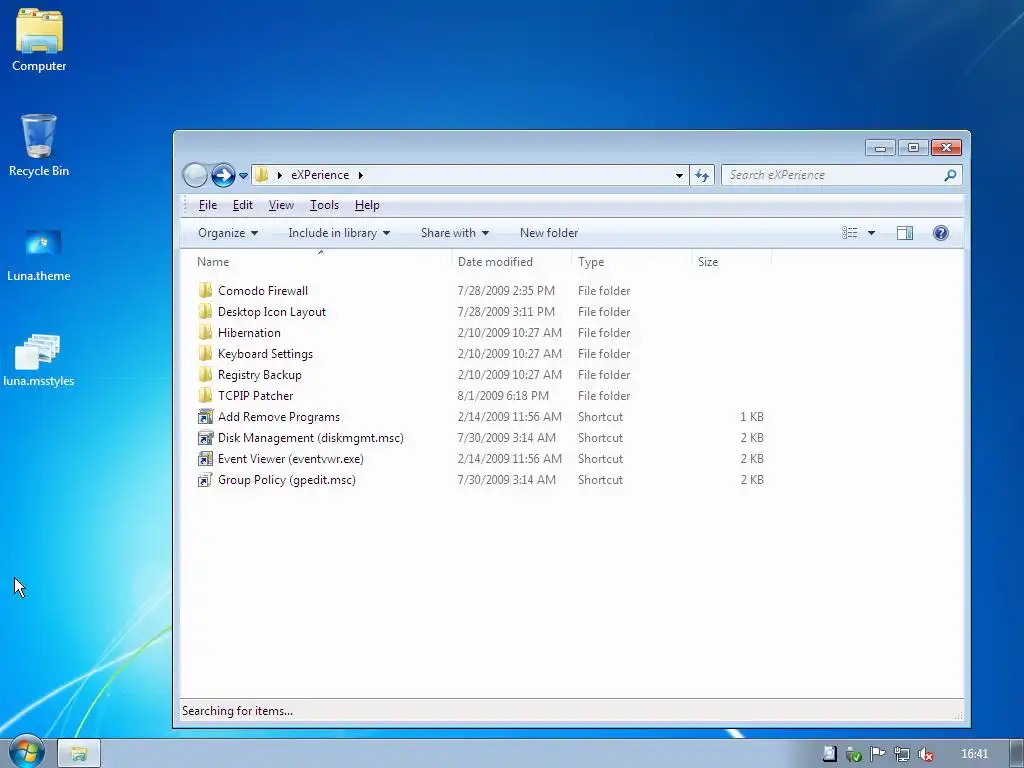Screen dimensions: 1024x768
Task: Open Include in library dropdown
Action: tap(339, 233)
